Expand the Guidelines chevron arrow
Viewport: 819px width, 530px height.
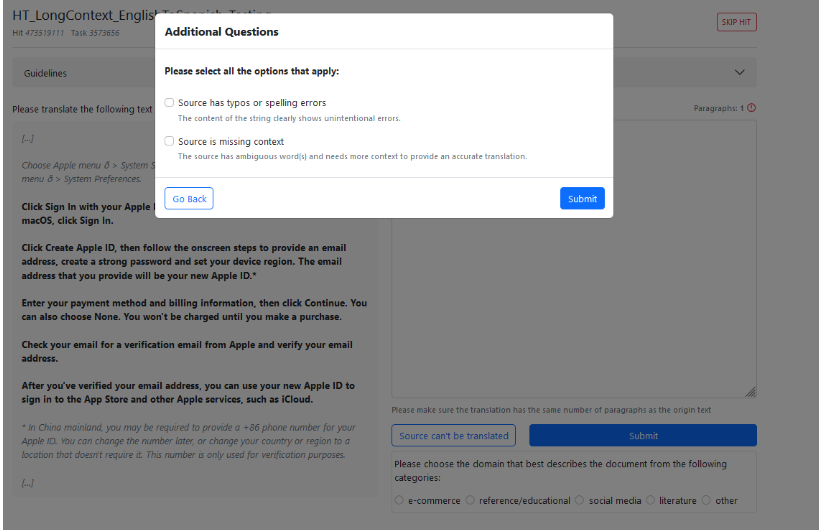(740, 72)
